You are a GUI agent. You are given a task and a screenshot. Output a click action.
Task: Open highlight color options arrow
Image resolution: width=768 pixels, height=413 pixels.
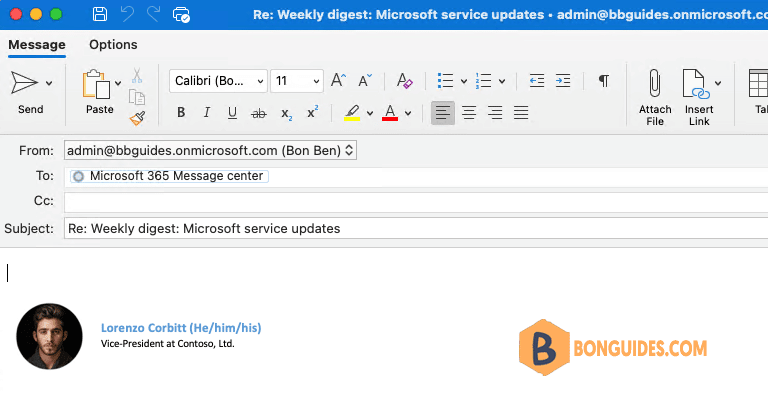[370, 114]
